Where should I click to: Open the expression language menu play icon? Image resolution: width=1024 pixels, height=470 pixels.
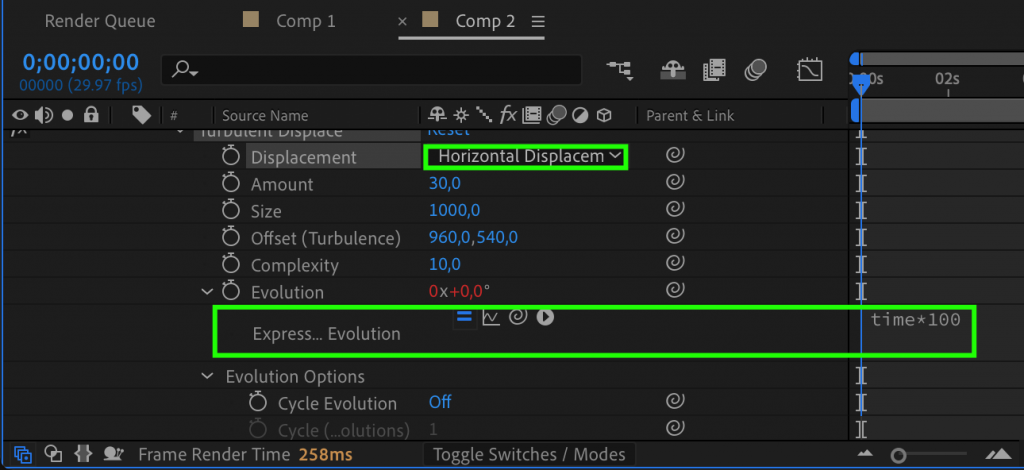[x=545, y=317]
